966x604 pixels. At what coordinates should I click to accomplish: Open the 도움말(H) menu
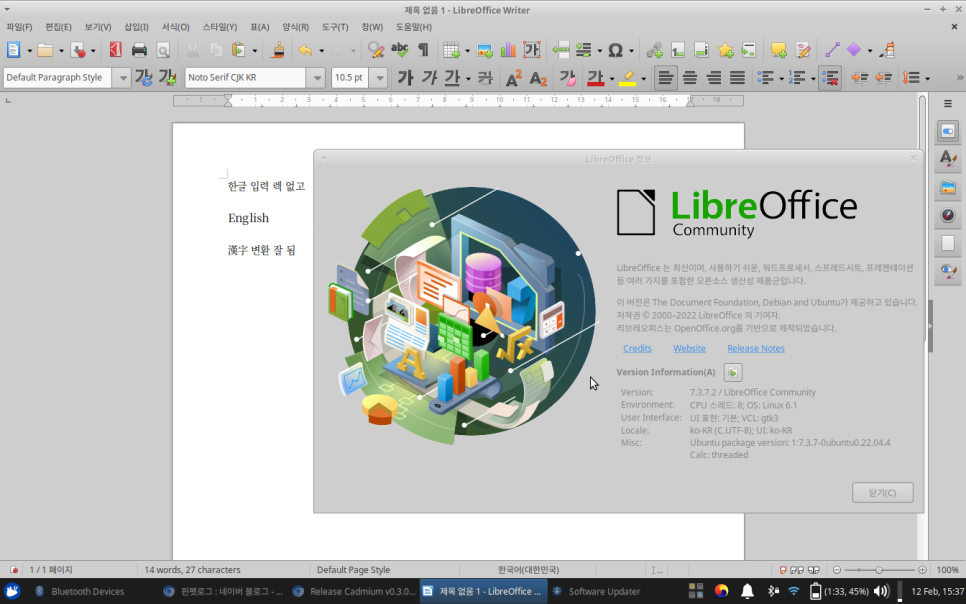point(413,27)
